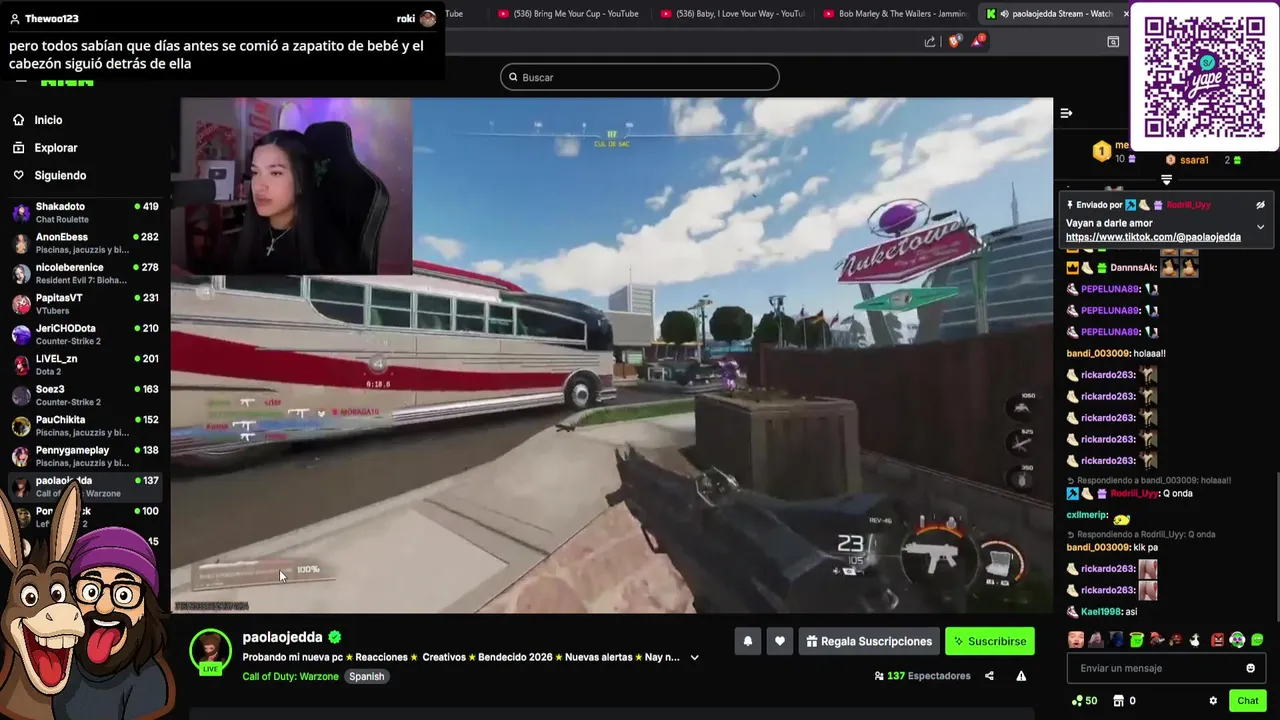Click the webcam overlay of the streamer

(296, 186)
